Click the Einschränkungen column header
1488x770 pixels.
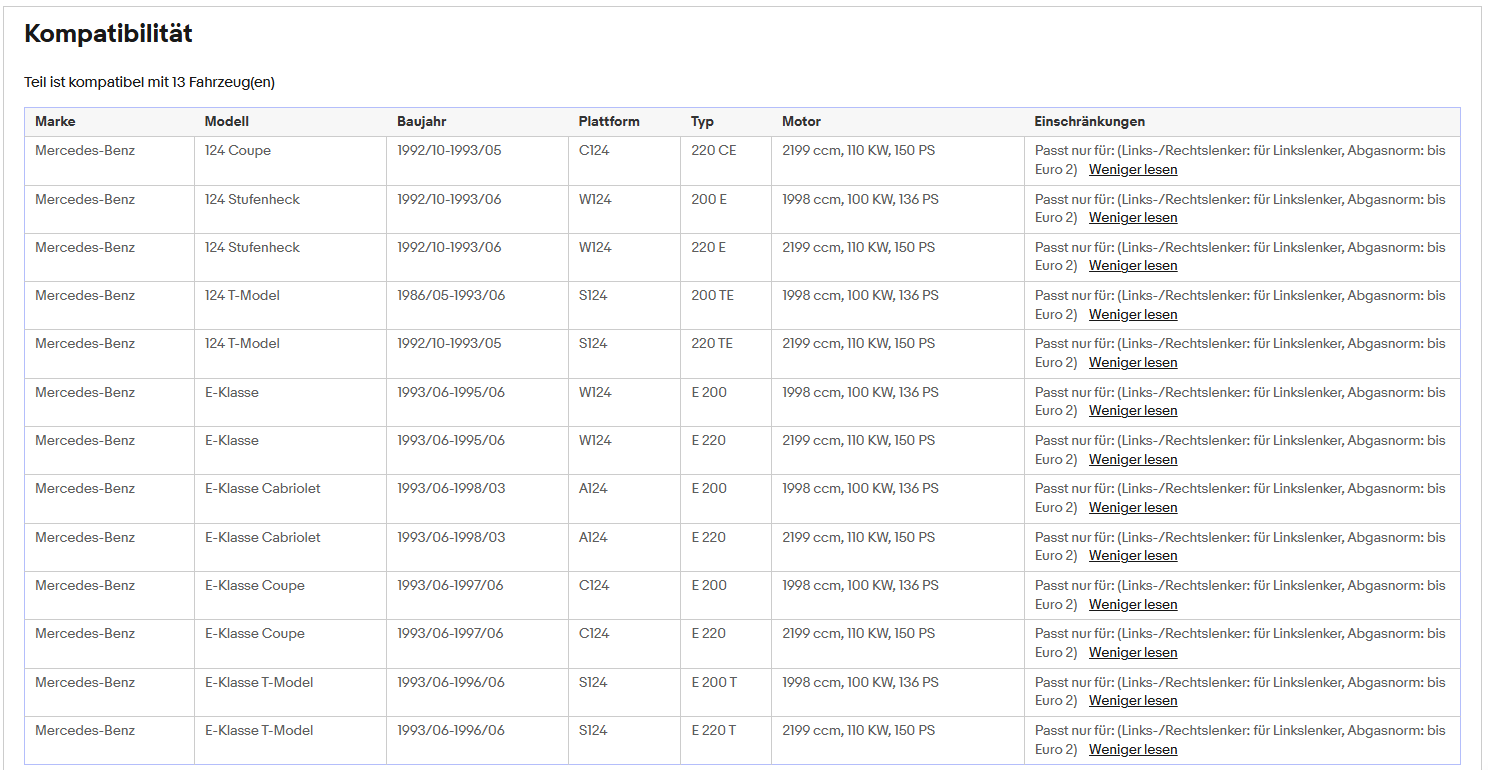(1090, 121)
